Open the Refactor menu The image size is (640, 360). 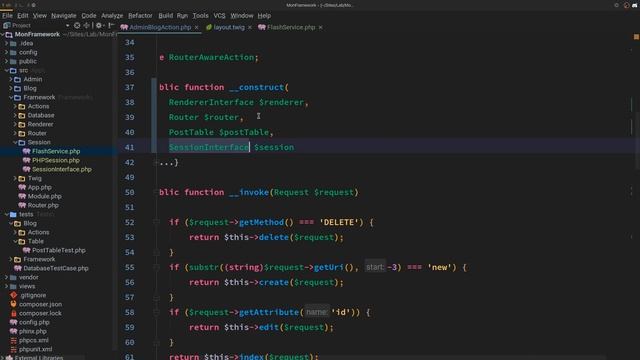[140, 16]
